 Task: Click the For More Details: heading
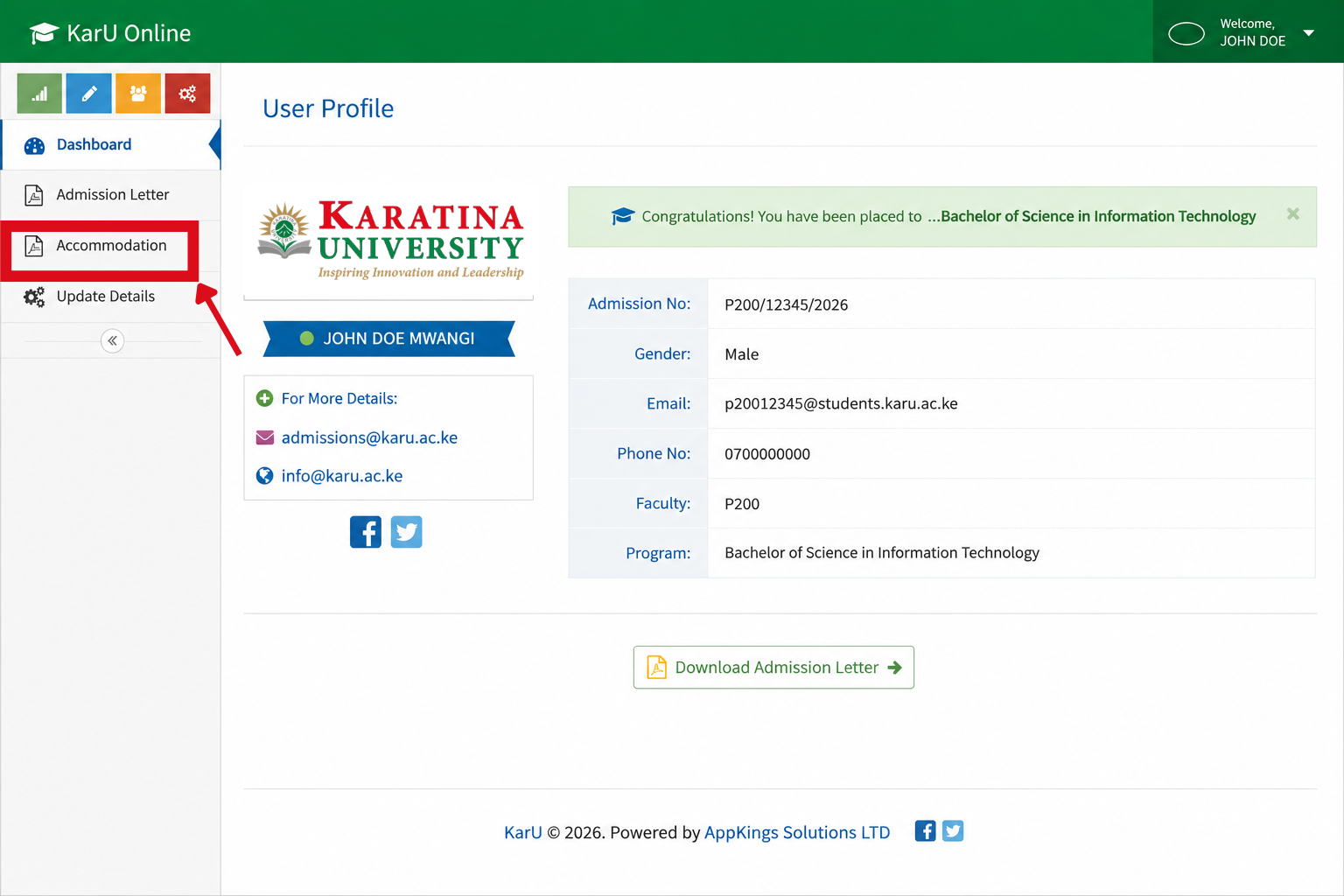[339, 399]
